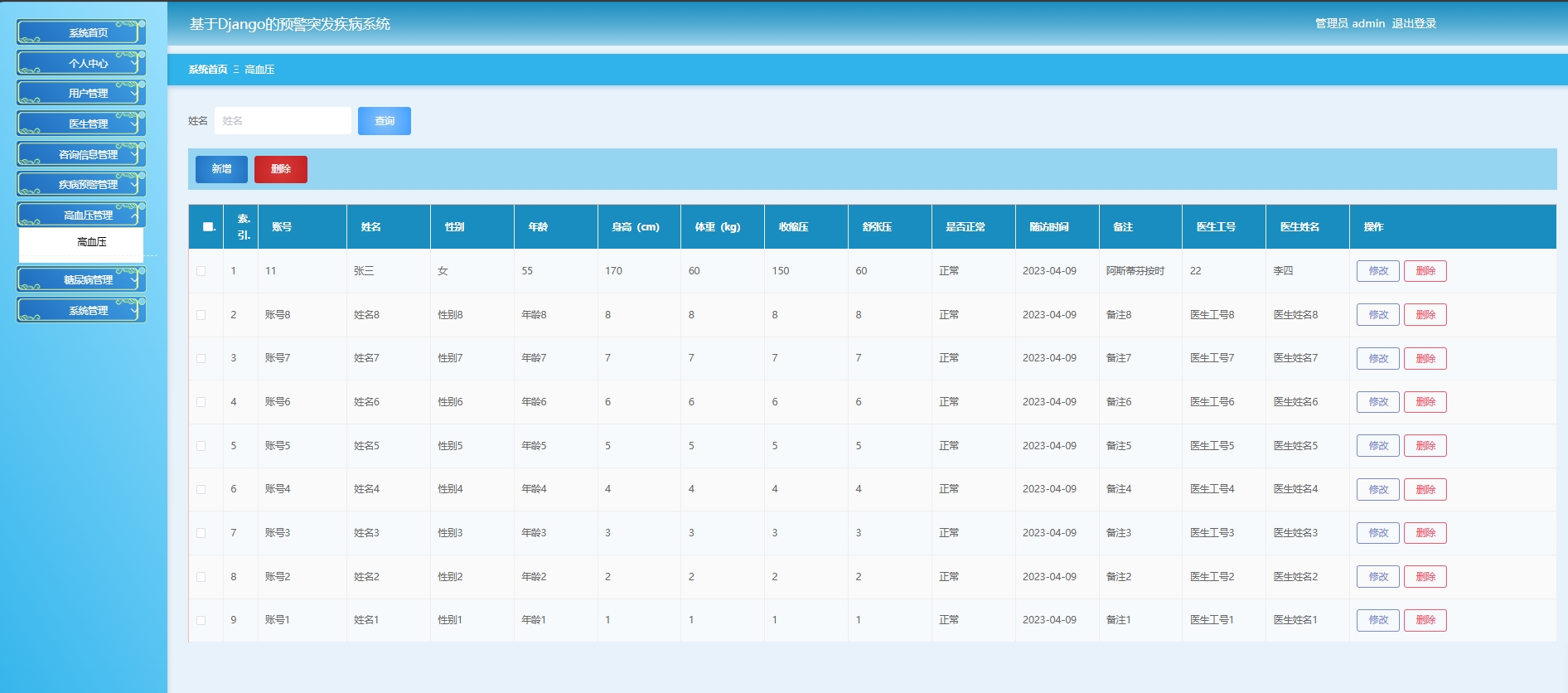Image resolution: width=1568 pixels, height=693 pixels.
Task: Click the red 删除 batch button
Action: pyautogui.click(x=281, y=169)
